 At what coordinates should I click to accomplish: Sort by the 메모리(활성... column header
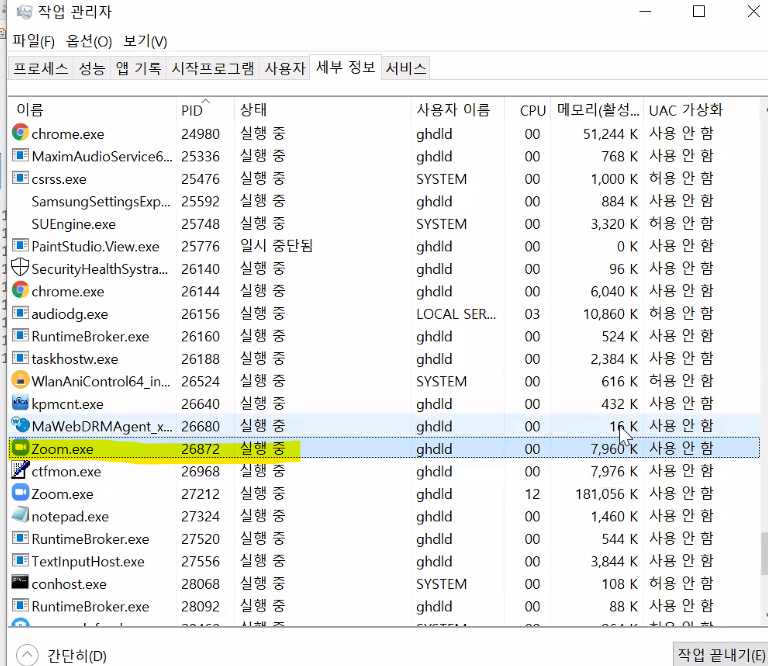(598, 110)
